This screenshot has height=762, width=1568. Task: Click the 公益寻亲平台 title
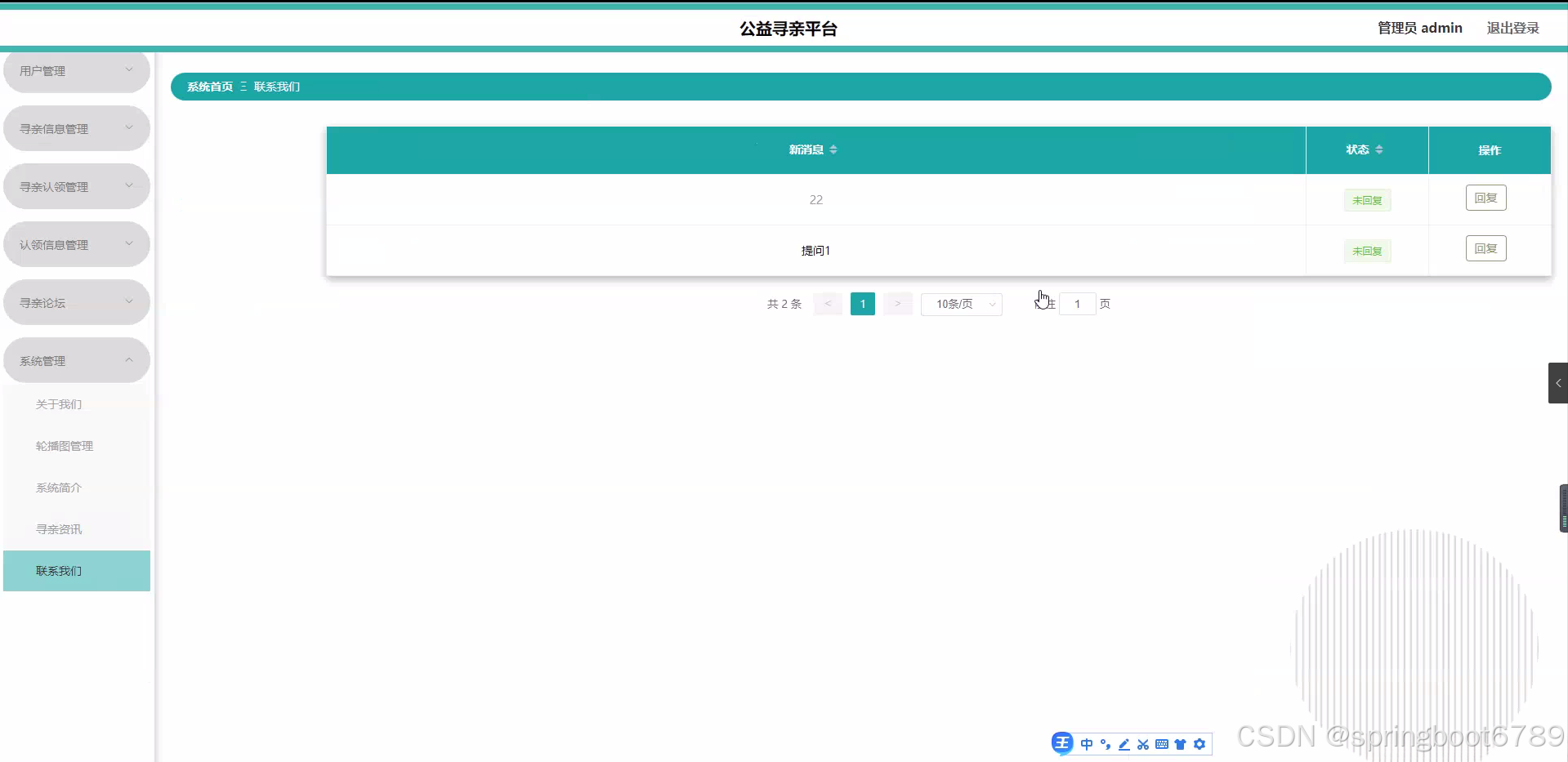788,29
